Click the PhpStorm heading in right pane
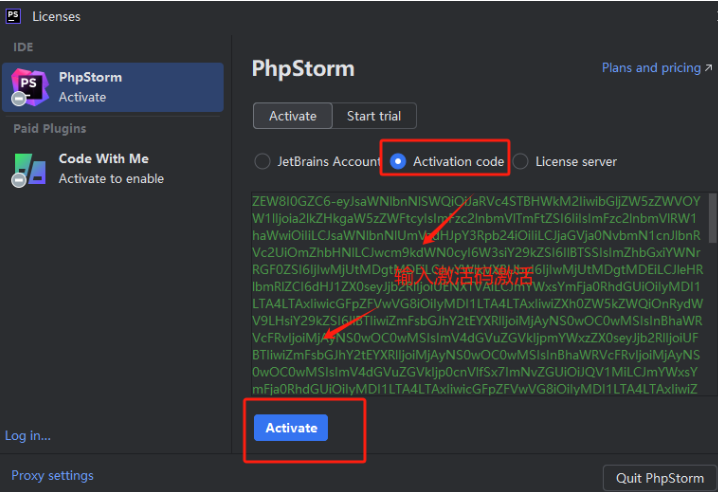This screenshot has width=718, height=492. coord(303,69)
